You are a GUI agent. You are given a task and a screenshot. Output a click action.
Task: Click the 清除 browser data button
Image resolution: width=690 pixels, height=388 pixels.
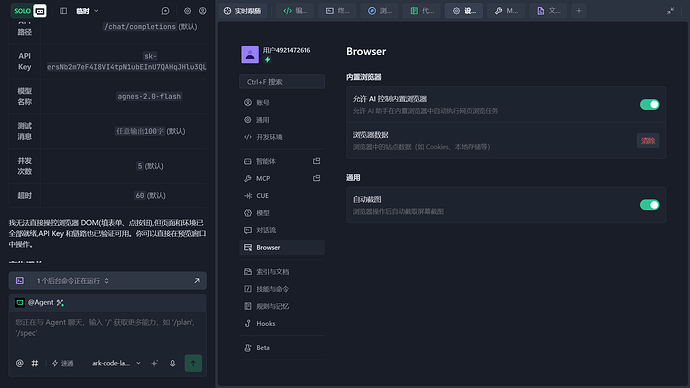[x=648, y=141]
